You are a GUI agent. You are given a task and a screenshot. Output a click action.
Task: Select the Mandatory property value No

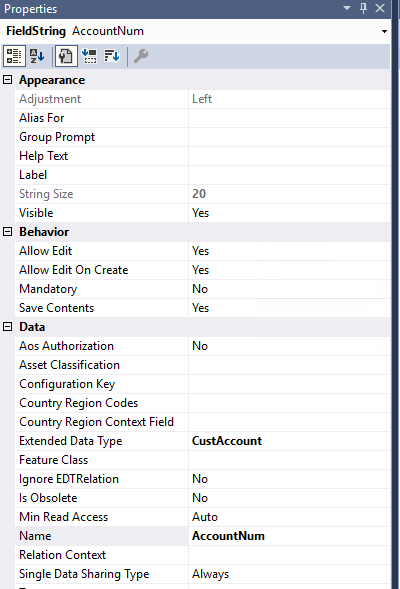tap(289, 289)
